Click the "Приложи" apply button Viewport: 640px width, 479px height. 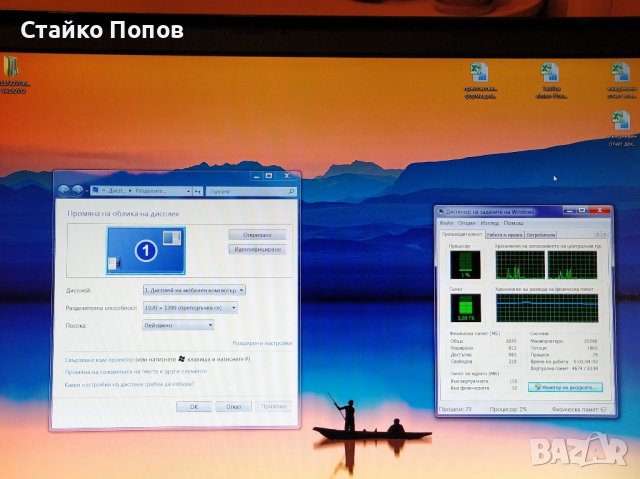click(273, 406)
